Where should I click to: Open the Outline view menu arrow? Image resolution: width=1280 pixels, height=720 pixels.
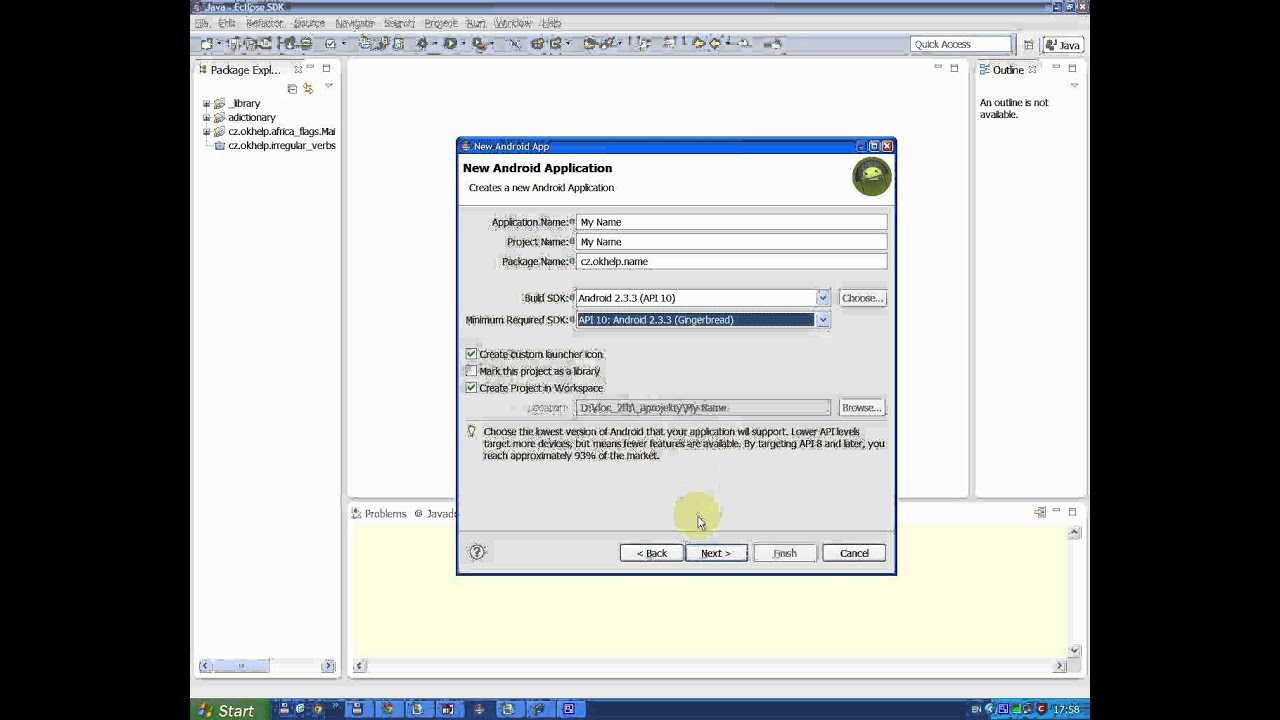(1074, 86)
